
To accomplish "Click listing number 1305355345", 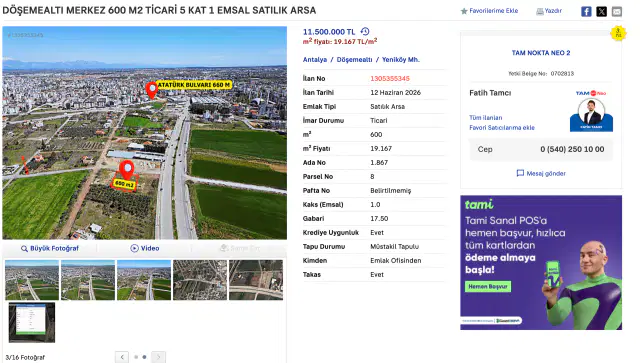I will point(390,78).
